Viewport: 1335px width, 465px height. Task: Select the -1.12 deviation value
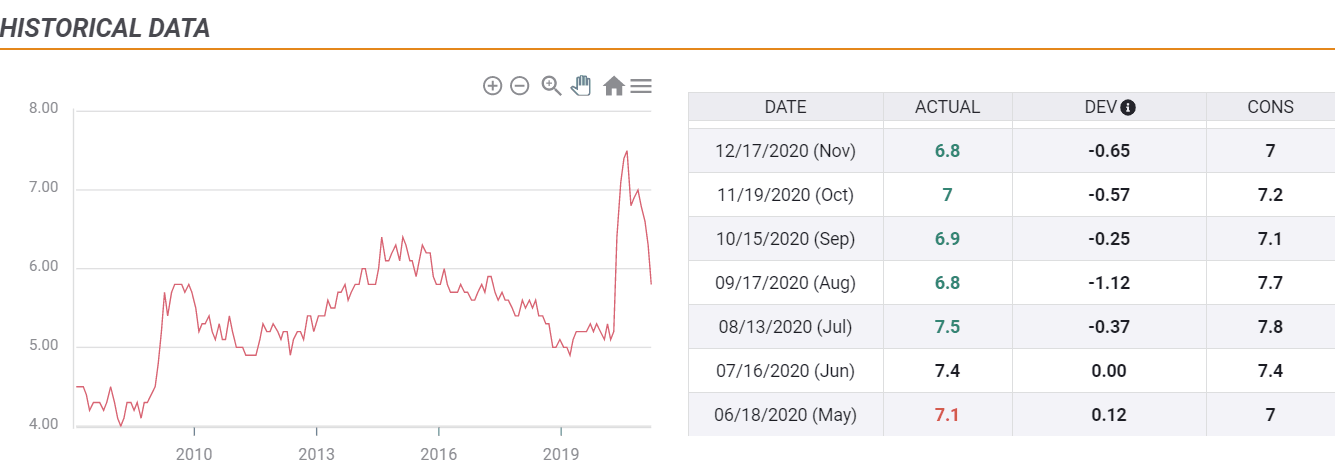coord(1108,283)
